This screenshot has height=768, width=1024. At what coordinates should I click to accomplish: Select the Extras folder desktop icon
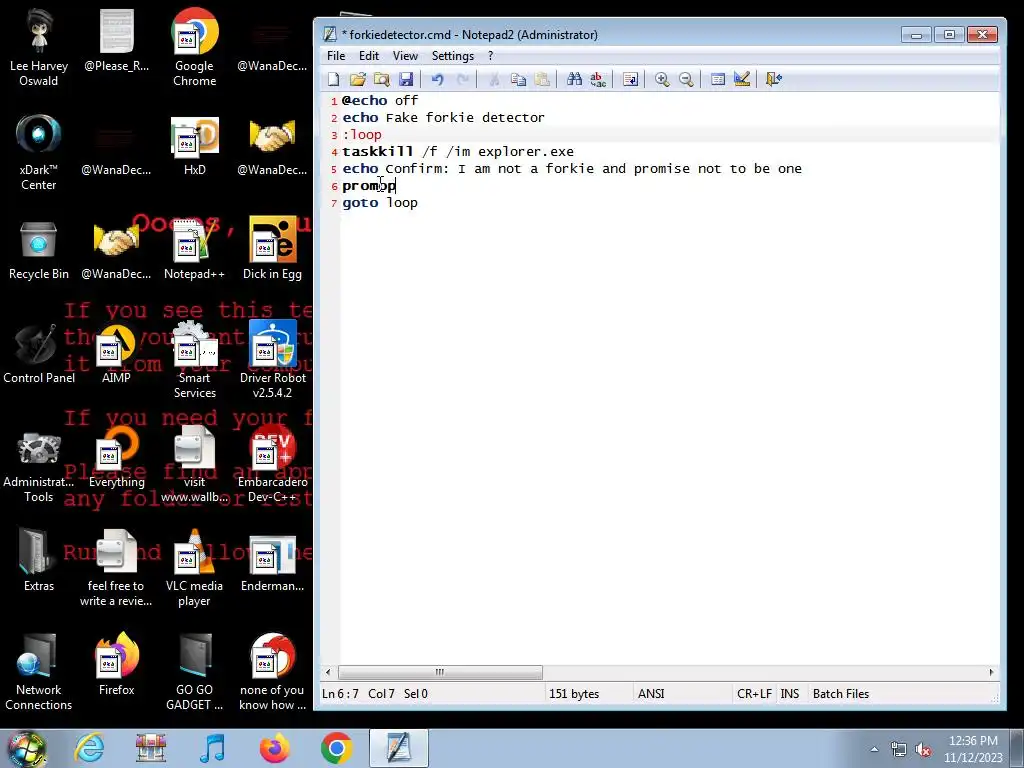pyautogui.click(x=39, y=562)
